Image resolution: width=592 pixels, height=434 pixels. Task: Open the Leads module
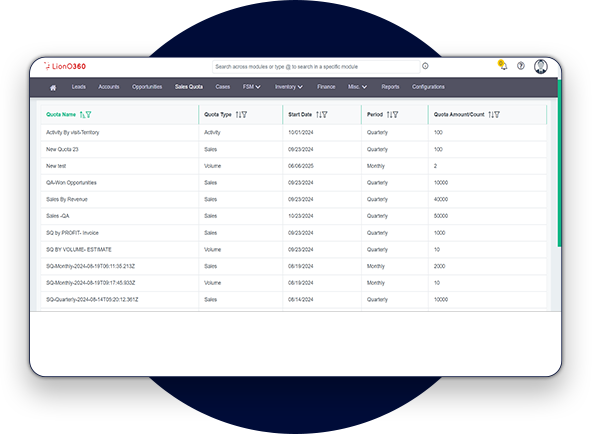(79, 87)
